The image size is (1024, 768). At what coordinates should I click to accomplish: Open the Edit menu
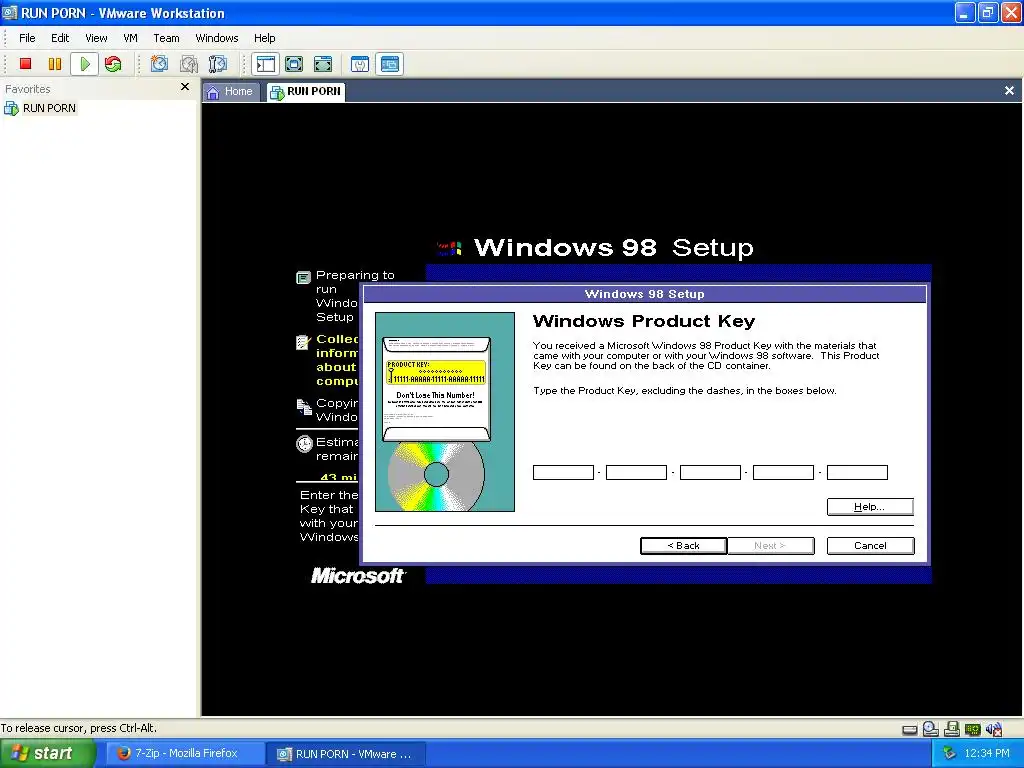[x=60, y=38]
